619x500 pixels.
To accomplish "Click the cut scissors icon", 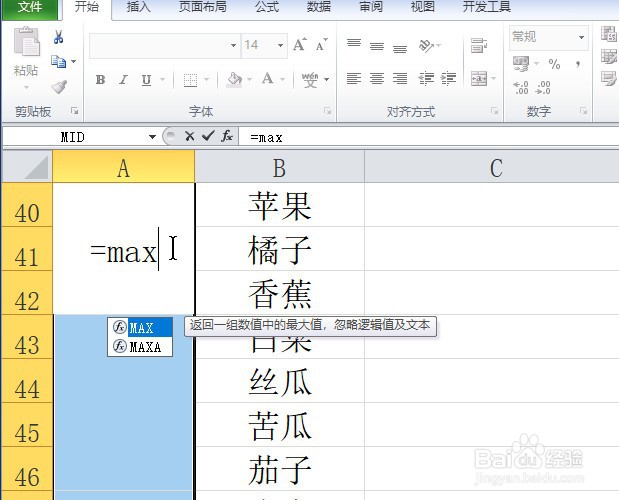I will pos(58,37).
